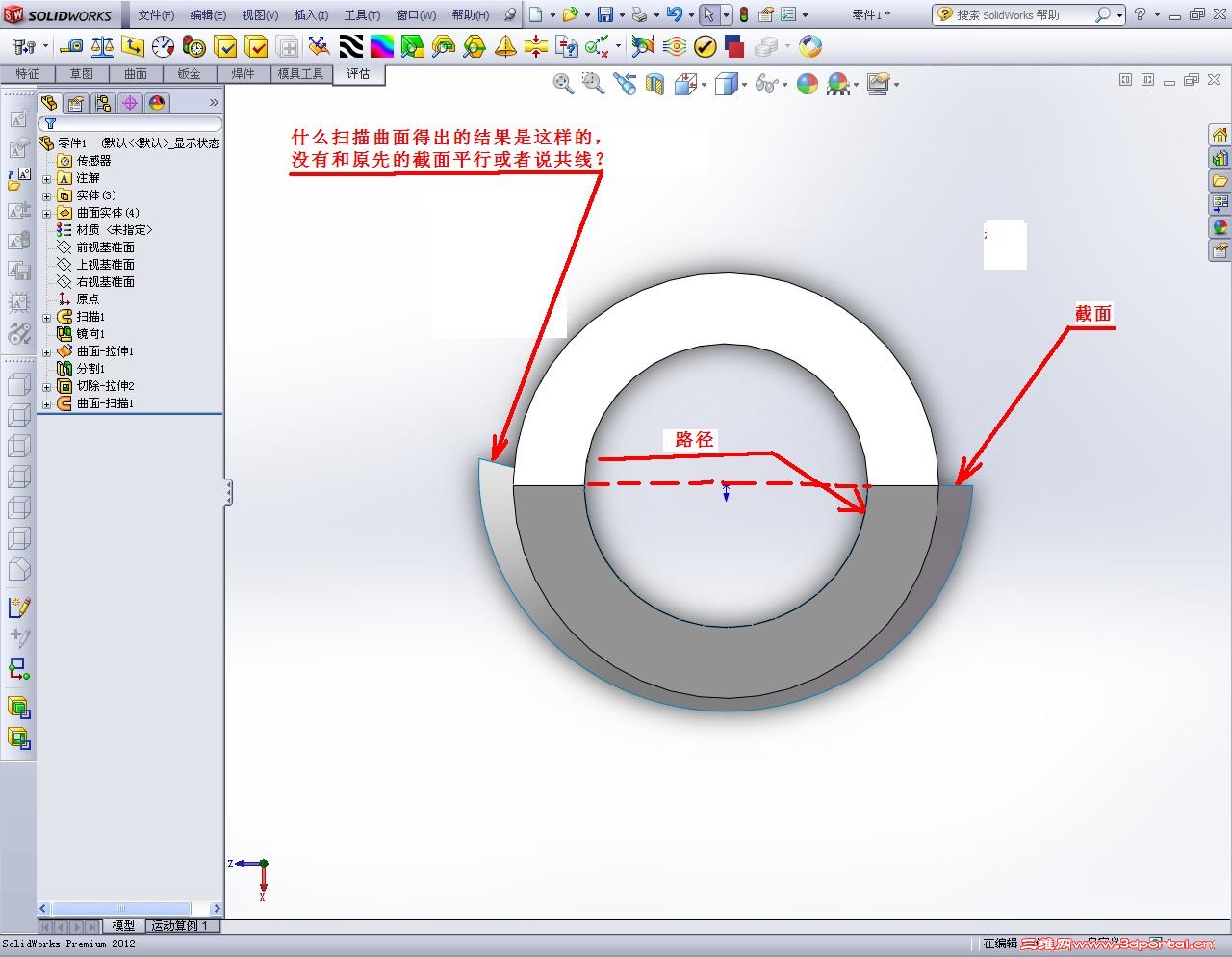Switch to the 特征 command tab

[x=27, y=74]
